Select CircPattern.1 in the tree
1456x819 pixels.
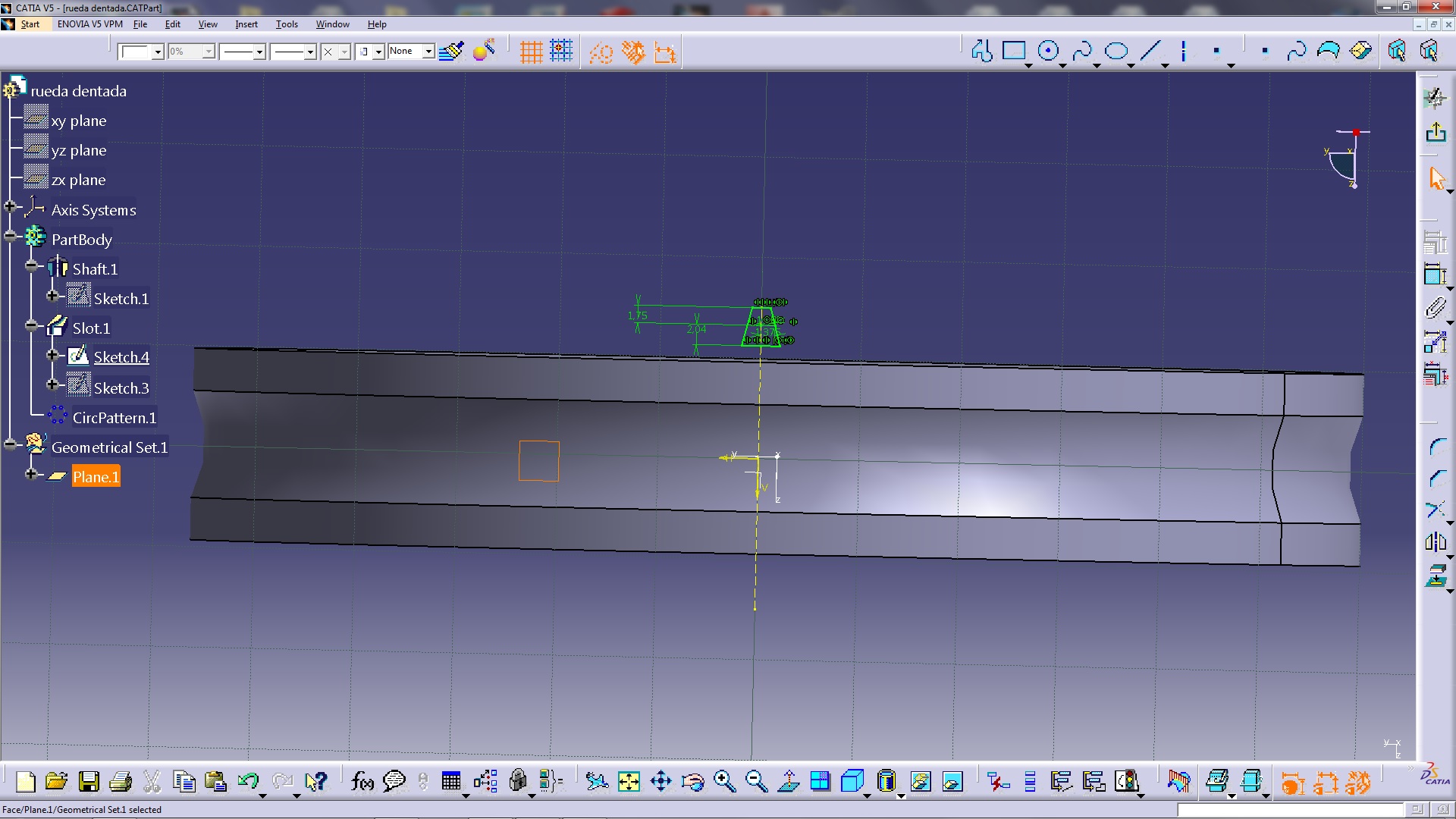114,418
